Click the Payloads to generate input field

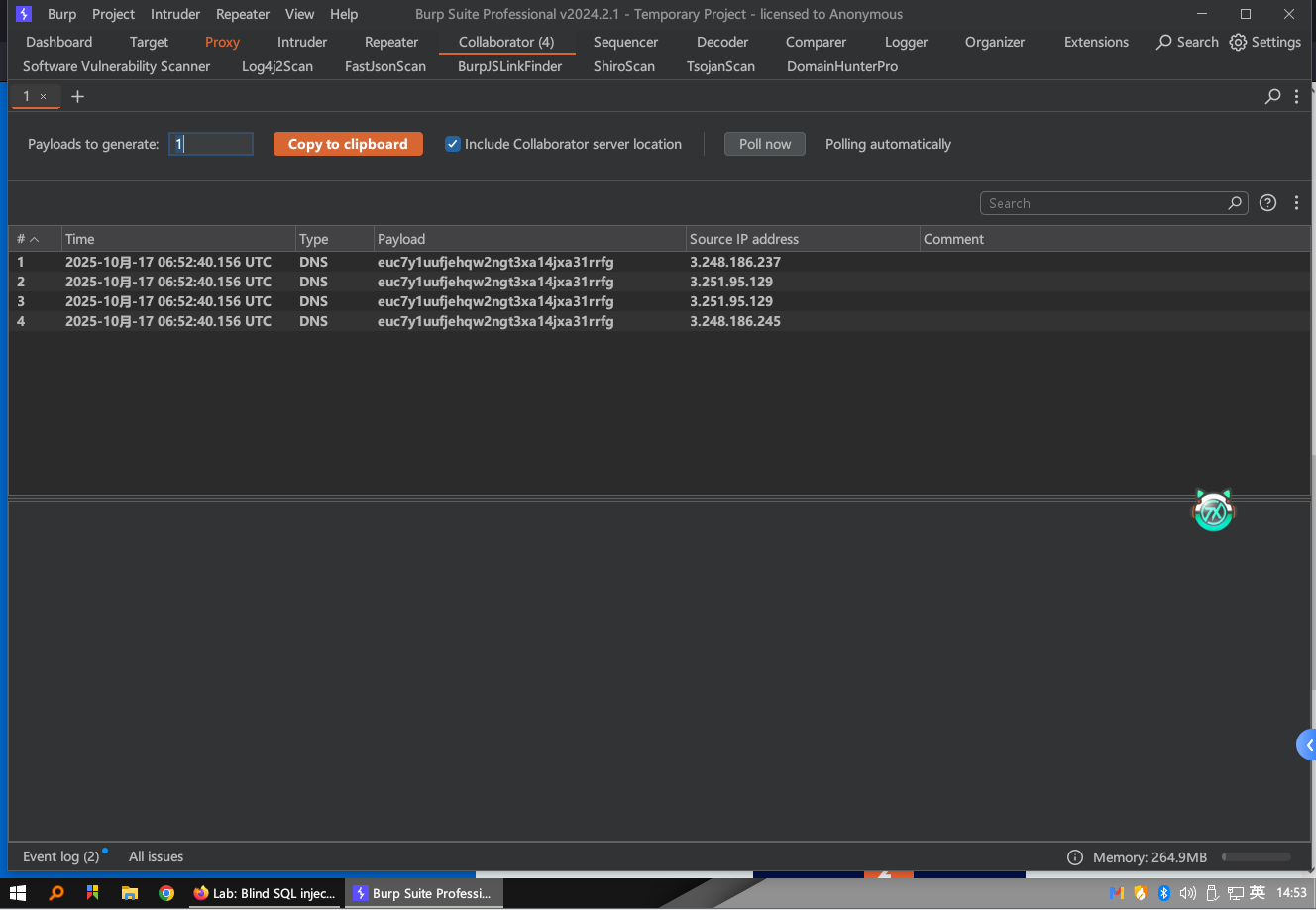coord(210,144)
